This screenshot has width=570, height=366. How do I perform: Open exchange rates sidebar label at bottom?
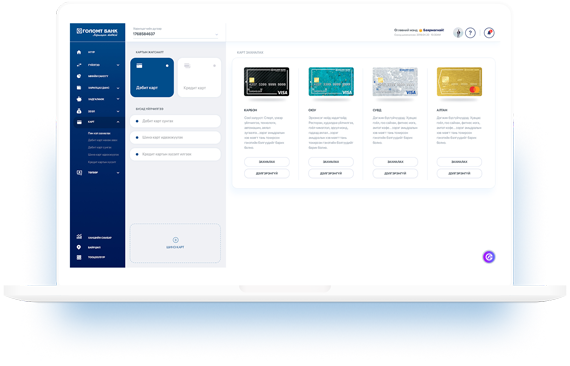point(100,237)
